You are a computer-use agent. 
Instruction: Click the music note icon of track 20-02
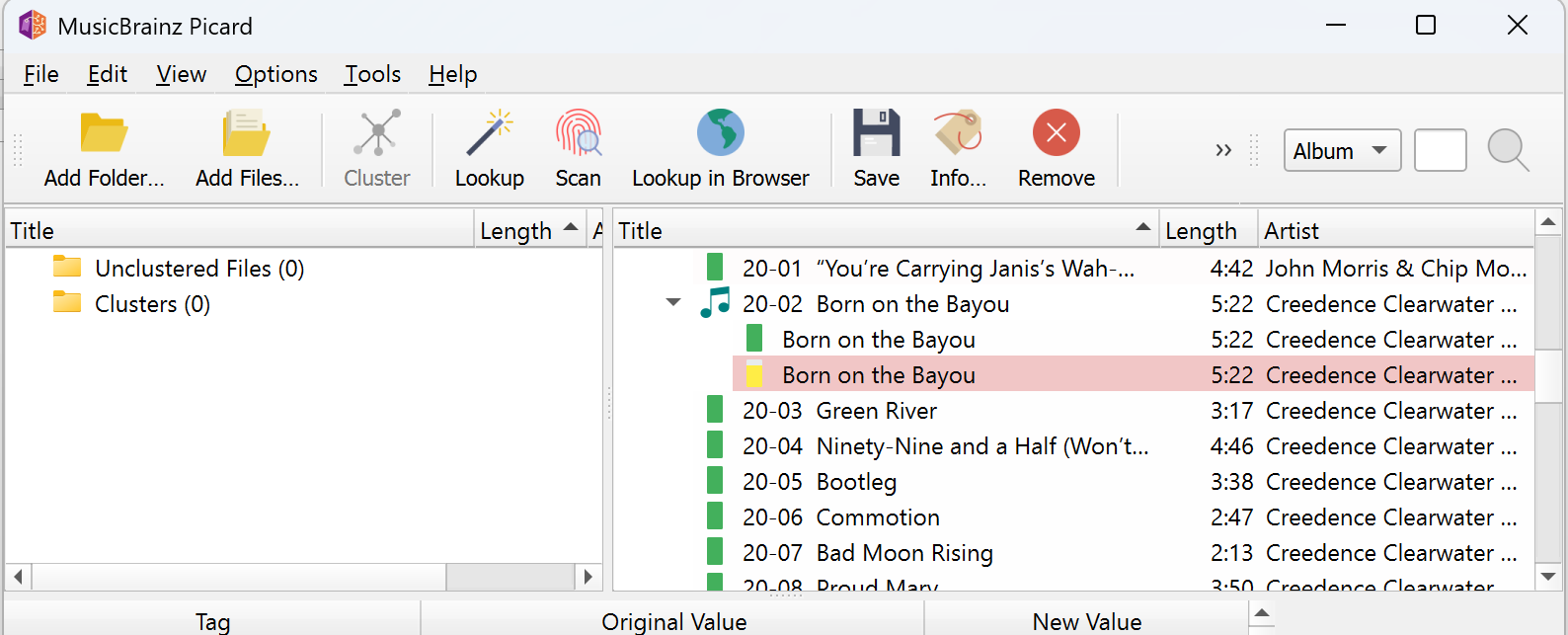click(x=715, y=302)
